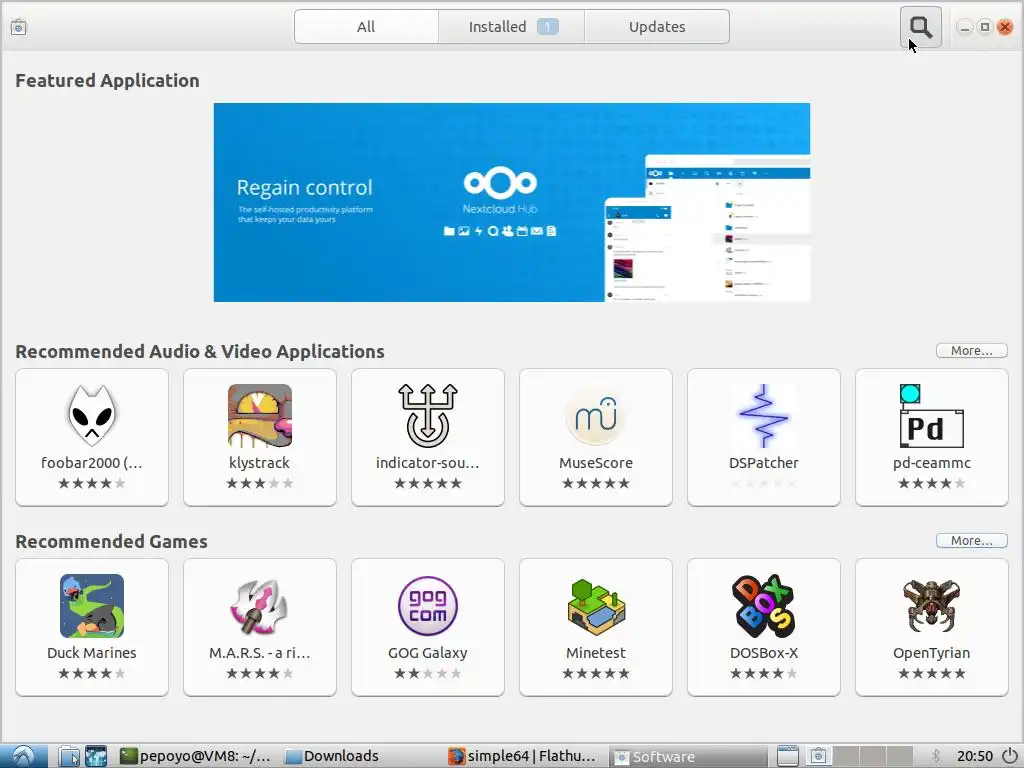This screenshot has width=1024, height=768.
Task: Open the M.A.R.S. game icon
Action: tap(259, 606)
